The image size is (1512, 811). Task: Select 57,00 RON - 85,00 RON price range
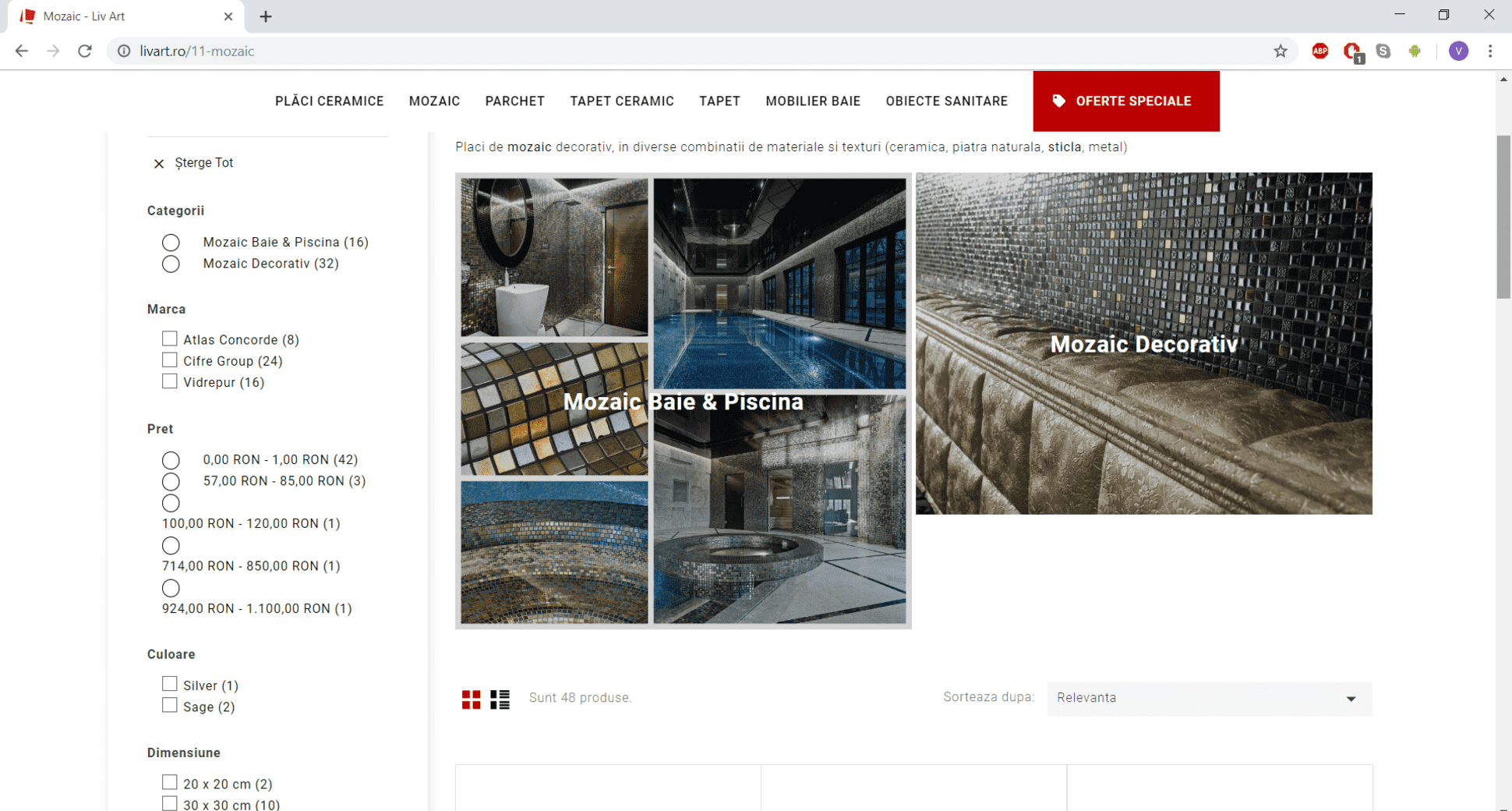[x=171, y=482]
